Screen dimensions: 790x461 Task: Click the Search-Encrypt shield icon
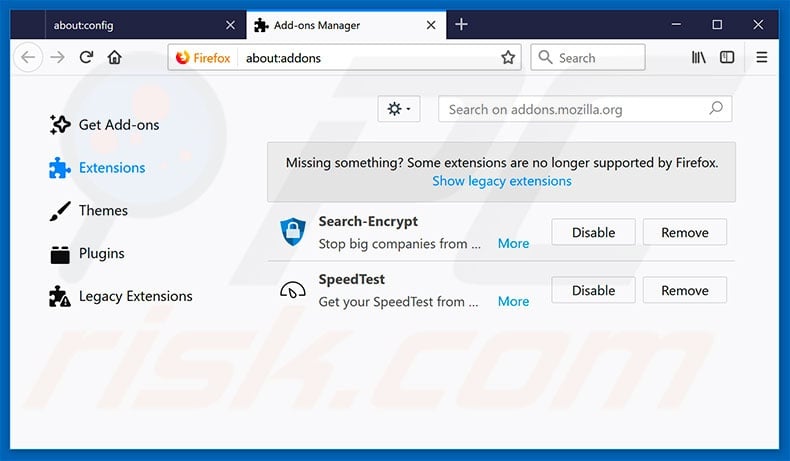point(293,232)
